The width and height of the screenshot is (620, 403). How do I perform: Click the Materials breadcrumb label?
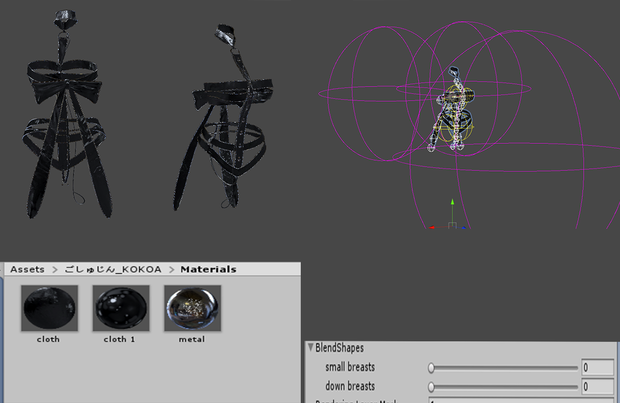coord(208,269)
